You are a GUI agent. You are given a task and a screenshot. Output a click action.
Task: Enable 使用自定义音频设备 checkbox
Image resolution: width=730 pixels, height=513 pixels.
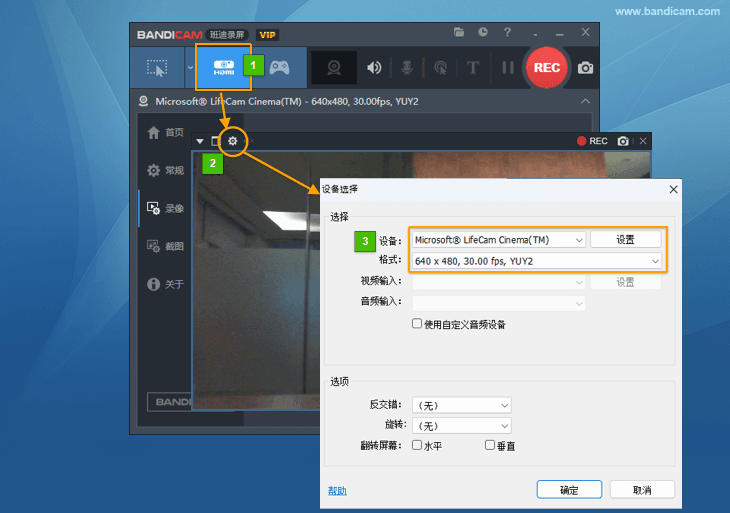point(417,324)
